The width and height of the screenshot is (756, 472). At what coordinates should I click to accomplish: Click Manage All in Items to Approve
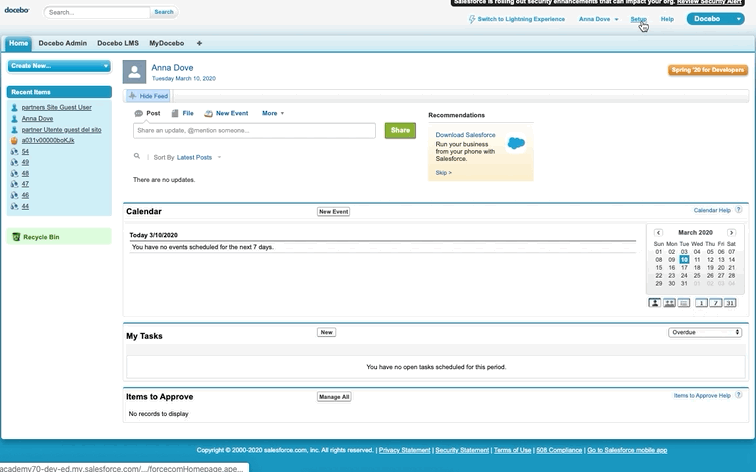pos(334,397)
